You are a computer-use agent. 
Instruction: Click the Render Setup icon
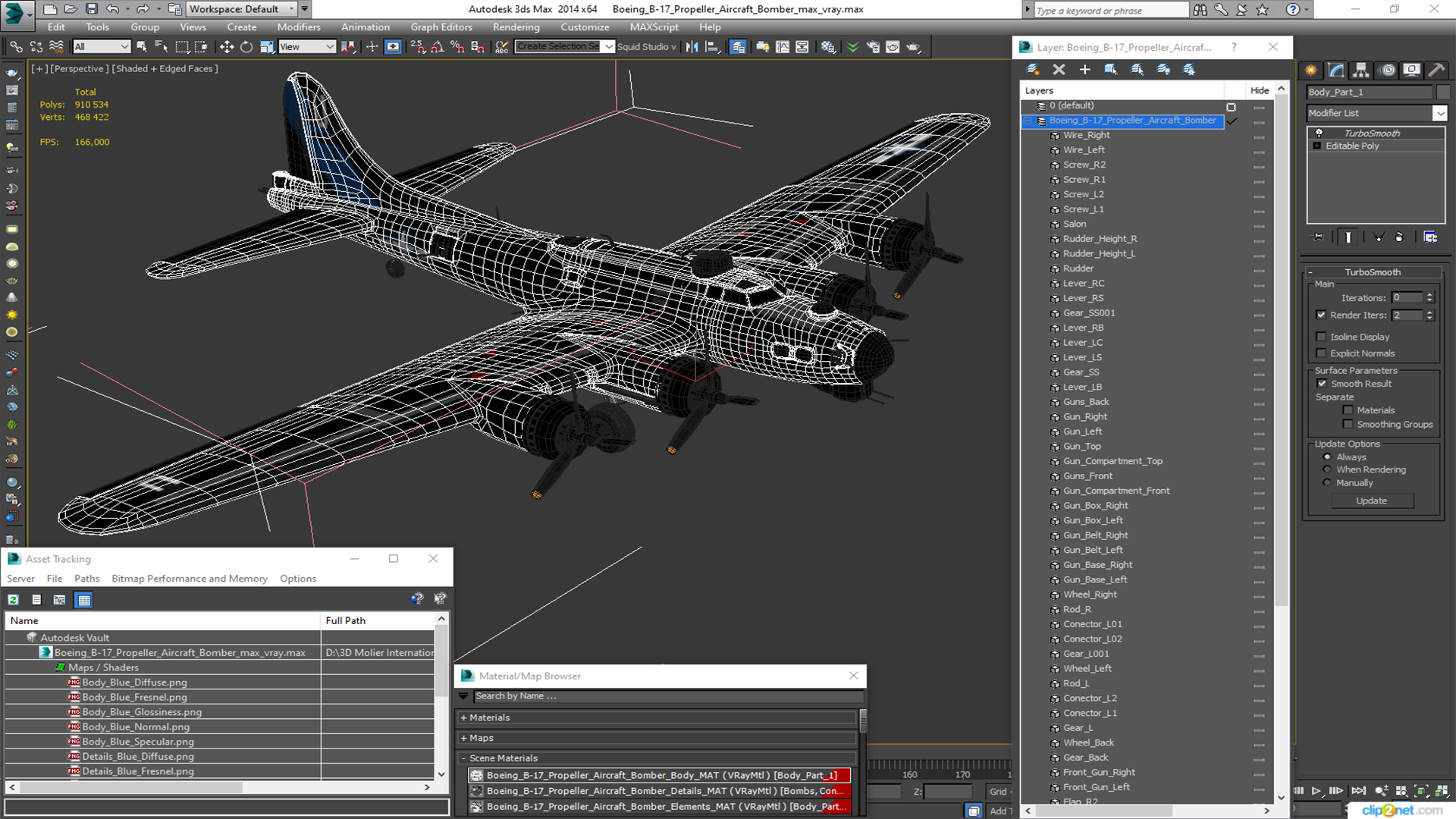pyautogui.click(x=873, y=47)
